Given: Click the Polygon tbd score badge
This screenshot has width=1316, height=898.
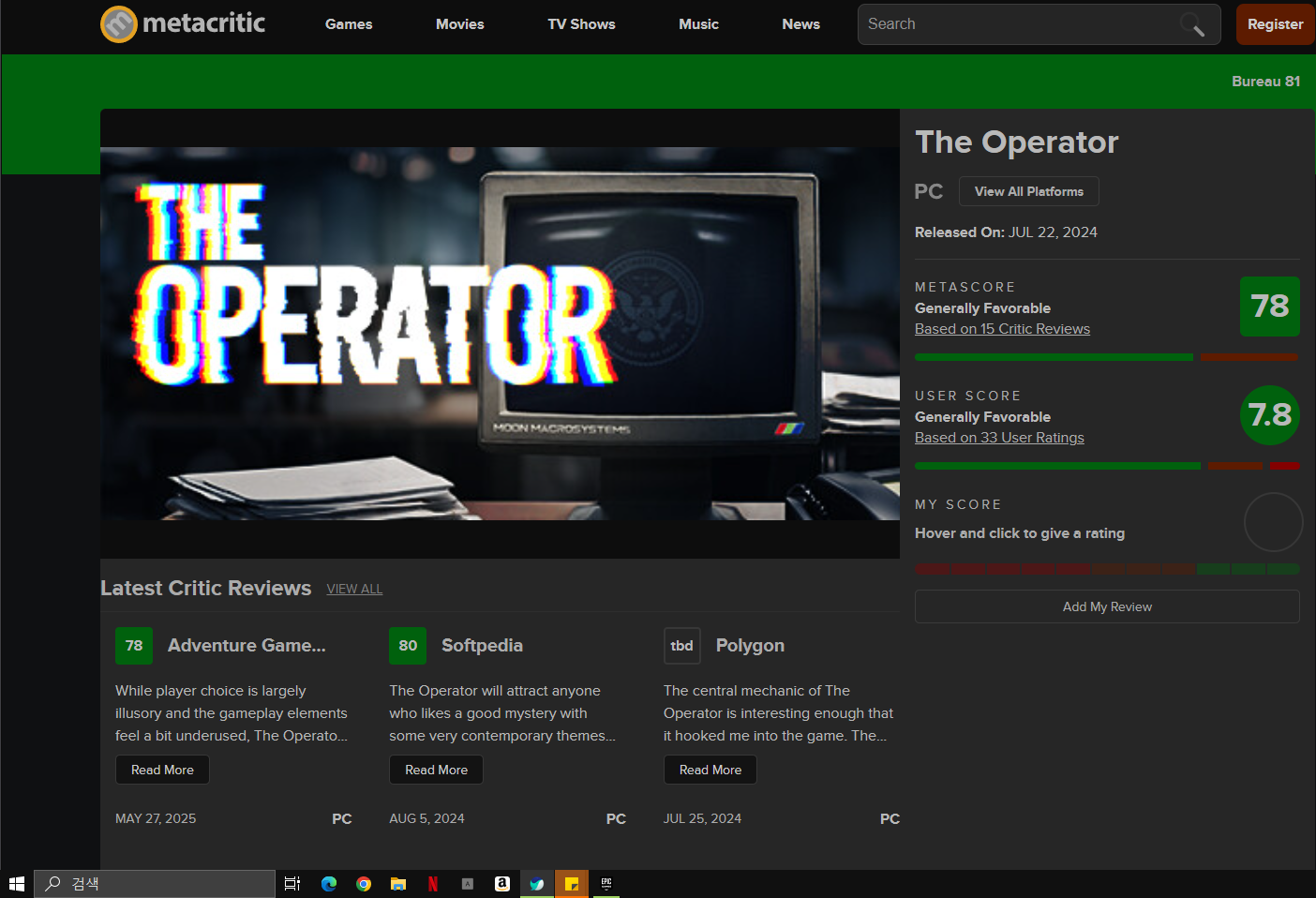Looking at the screenshot, I should [682, 646].
